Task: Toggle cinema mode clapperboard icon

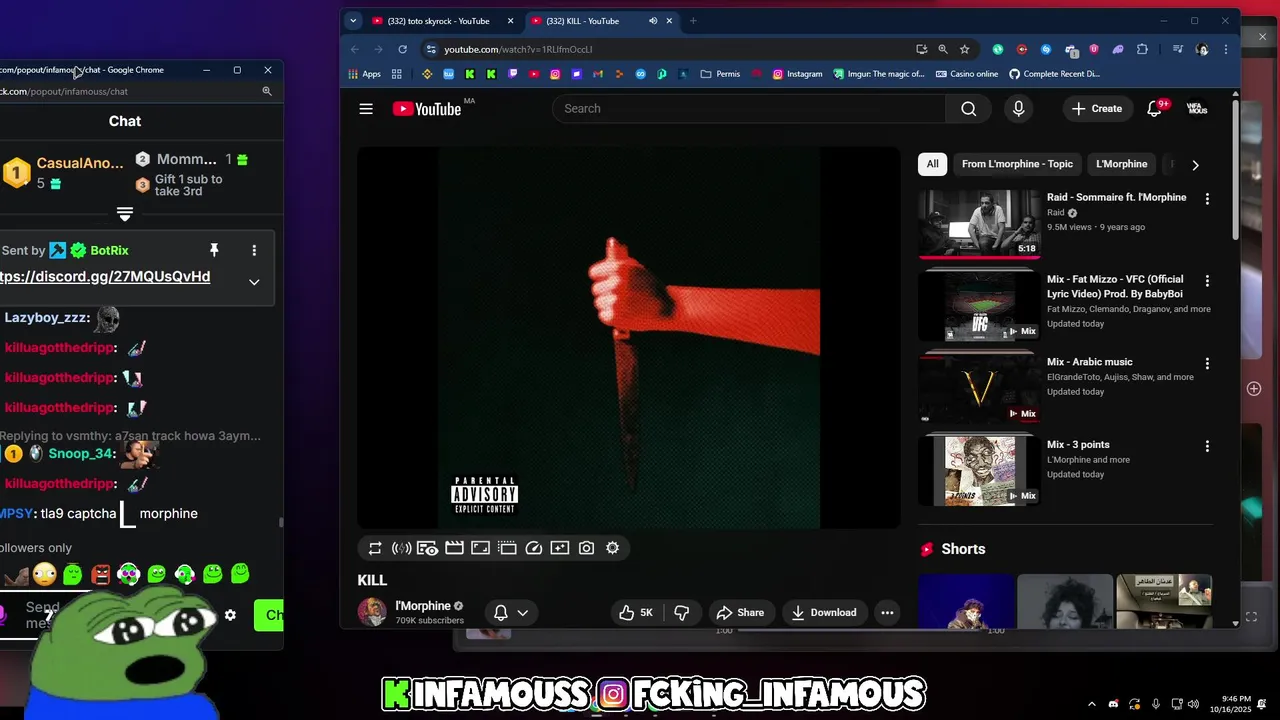Action: pyautogui.click(x=454, y=548)
